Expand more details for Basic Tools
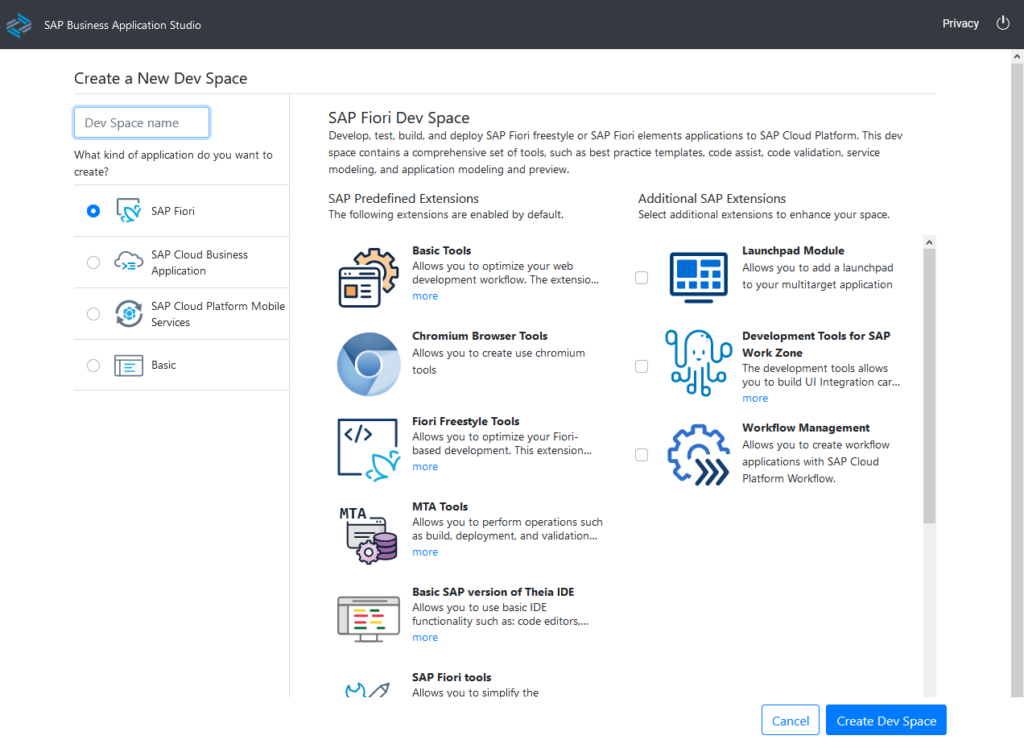 [x=425, y=296]
